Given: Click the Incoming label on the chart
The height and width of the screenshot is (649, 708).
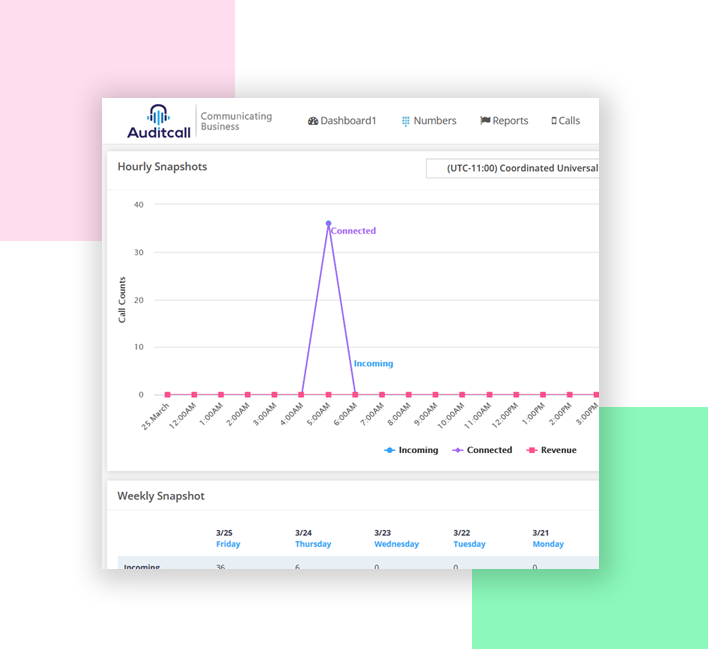Looking at the screenshot, I should click(x=373, y=364).
